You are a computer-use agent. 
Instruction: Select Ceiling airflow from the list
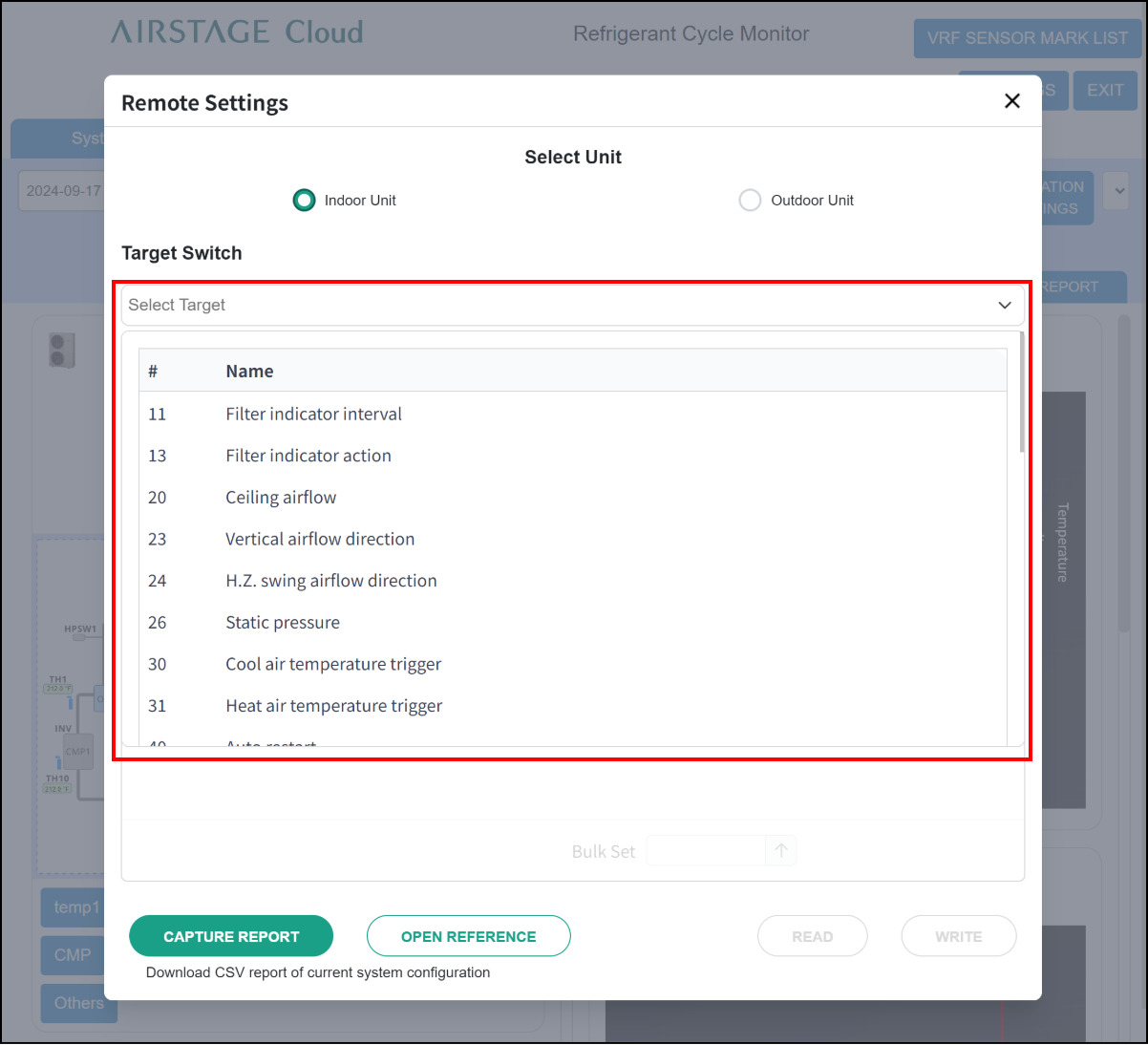coord(281,498)
